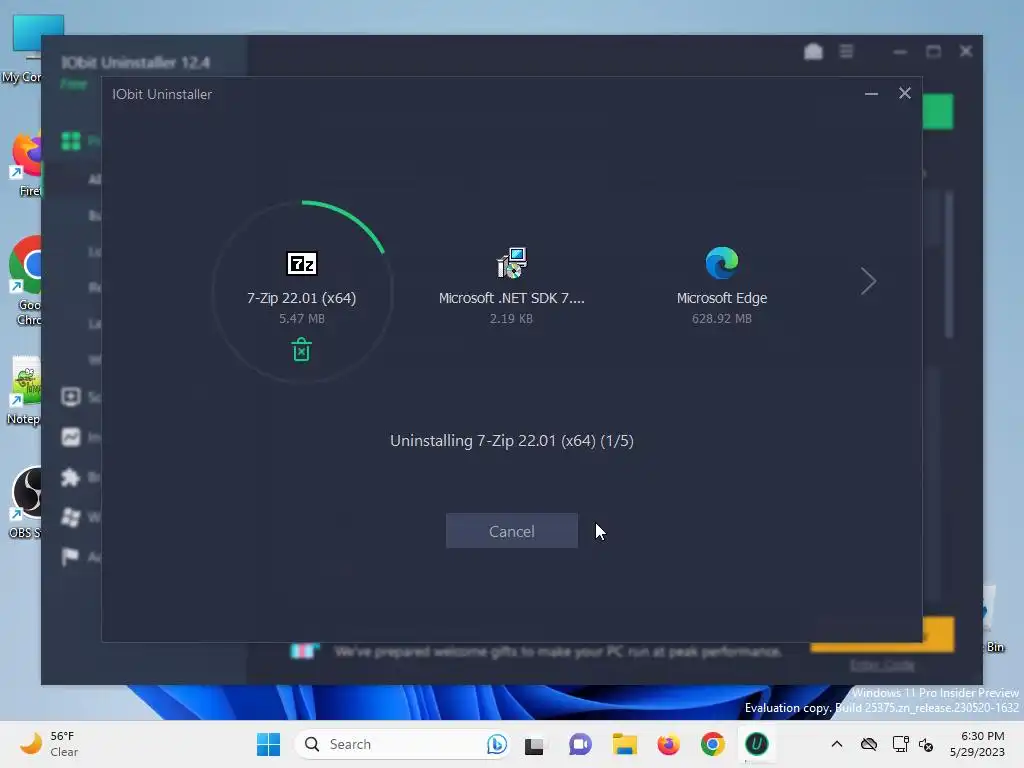
Task: Open weather widget showing 56°F Clear
Action: tap(49, 744)
